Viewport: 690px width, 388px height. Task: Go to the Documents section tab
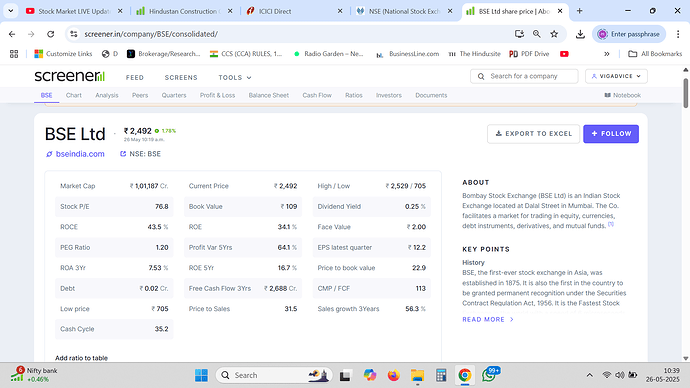[431, 95]
